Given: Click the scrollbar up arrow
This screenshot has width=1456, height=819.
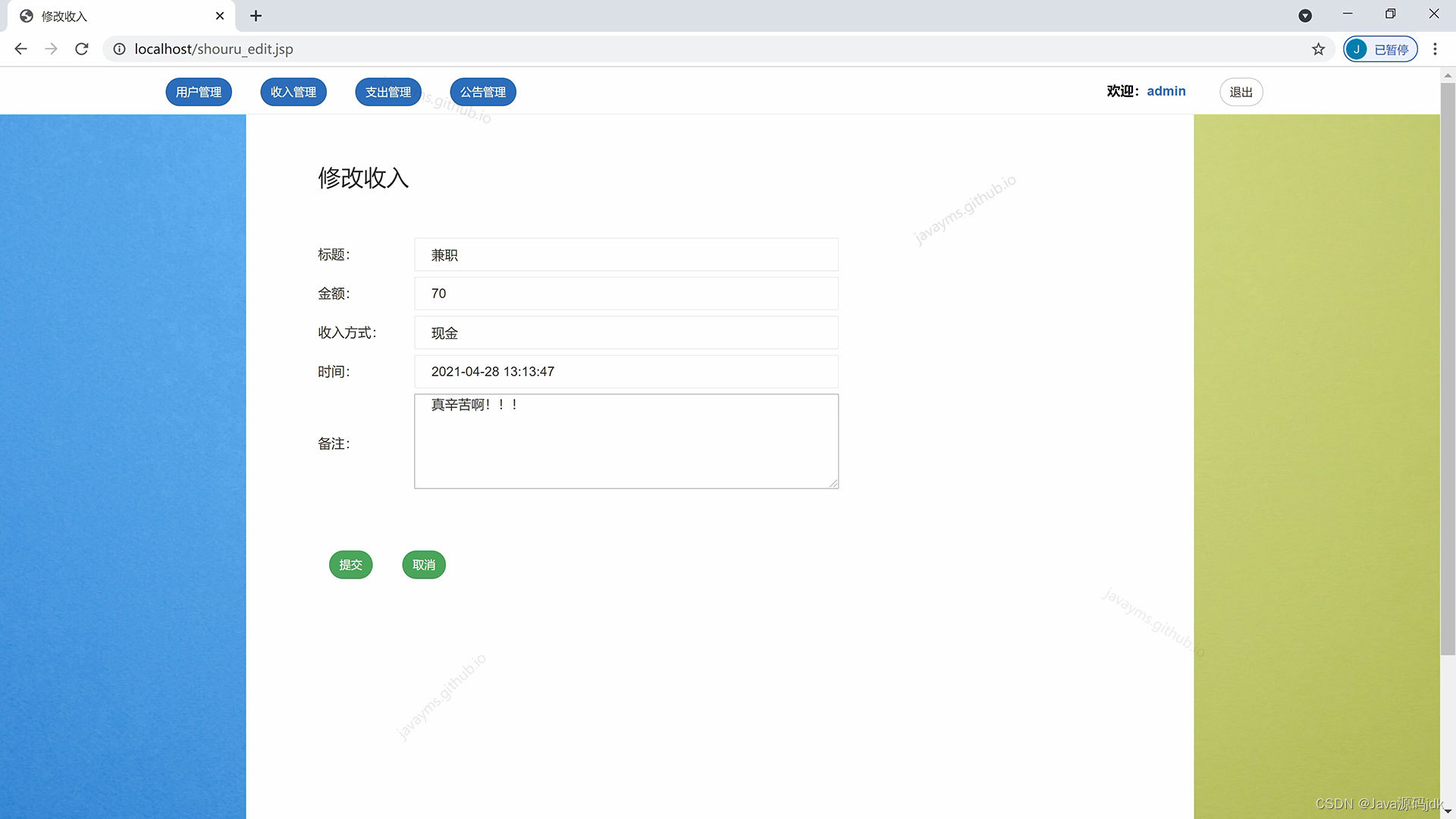Looking at the screenshot, I should [1448, 74].
